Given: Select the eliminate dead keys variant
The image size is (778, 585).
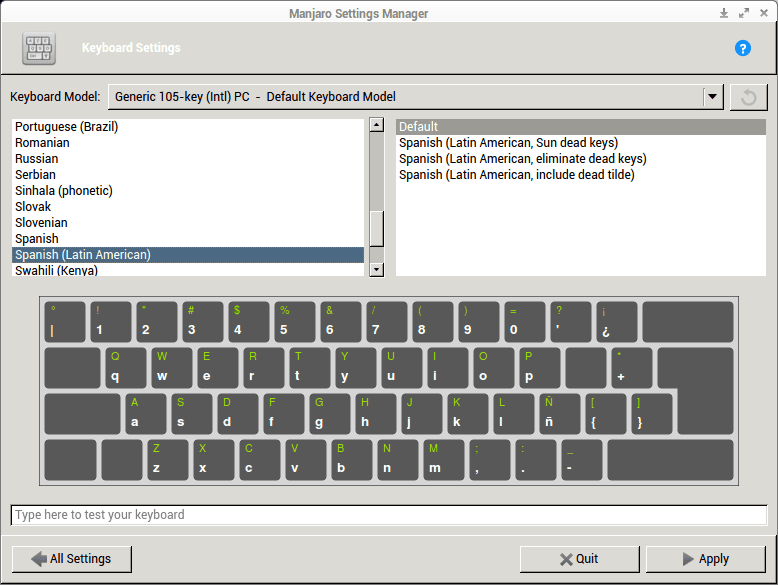Looking at the screenshot, I should tap(581, 159).
